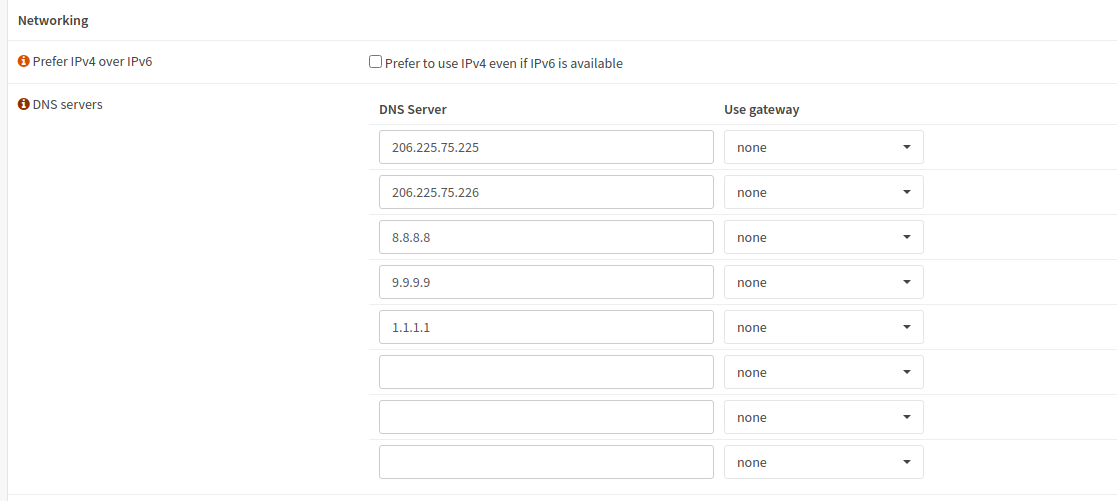Open gateway dropdown for 8.8.8.8 server
The height and width of the screenshot is (501, 1117).
824,237
